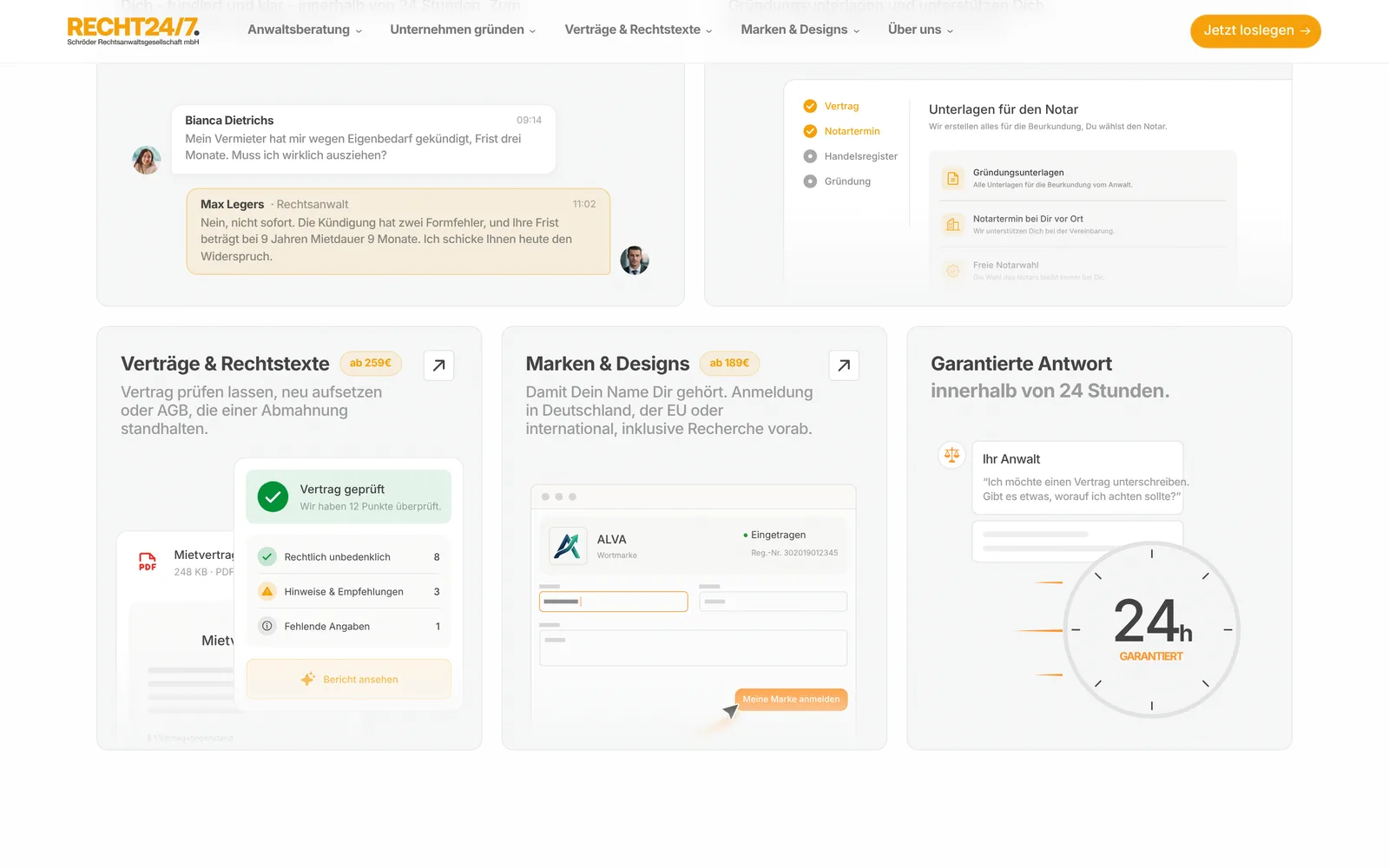Click the ALVA trademark logo icon
This screenshot has height=868, width=1389.
coord(568,546)
